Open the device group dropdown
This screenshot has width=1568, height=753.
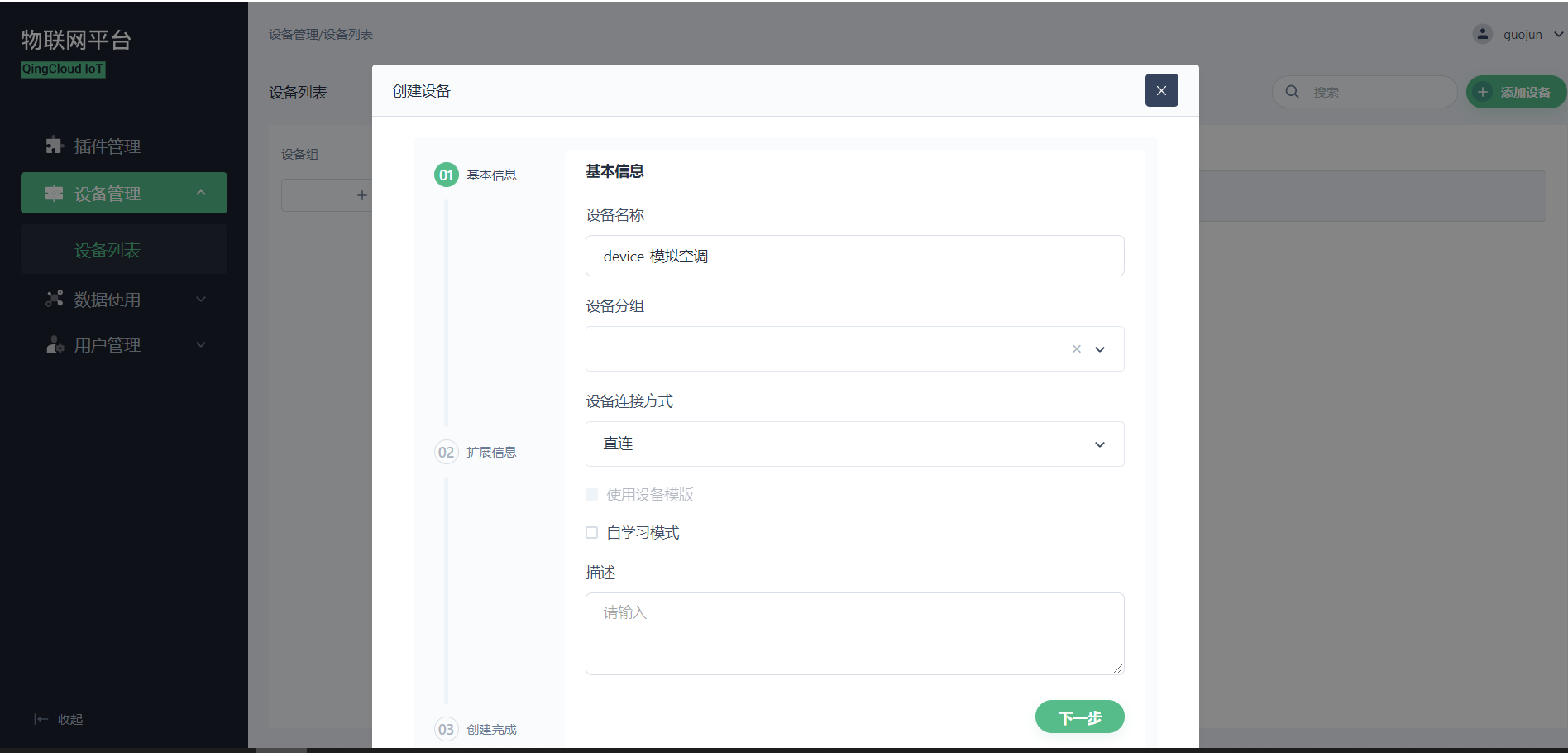tap(1099, 349)
